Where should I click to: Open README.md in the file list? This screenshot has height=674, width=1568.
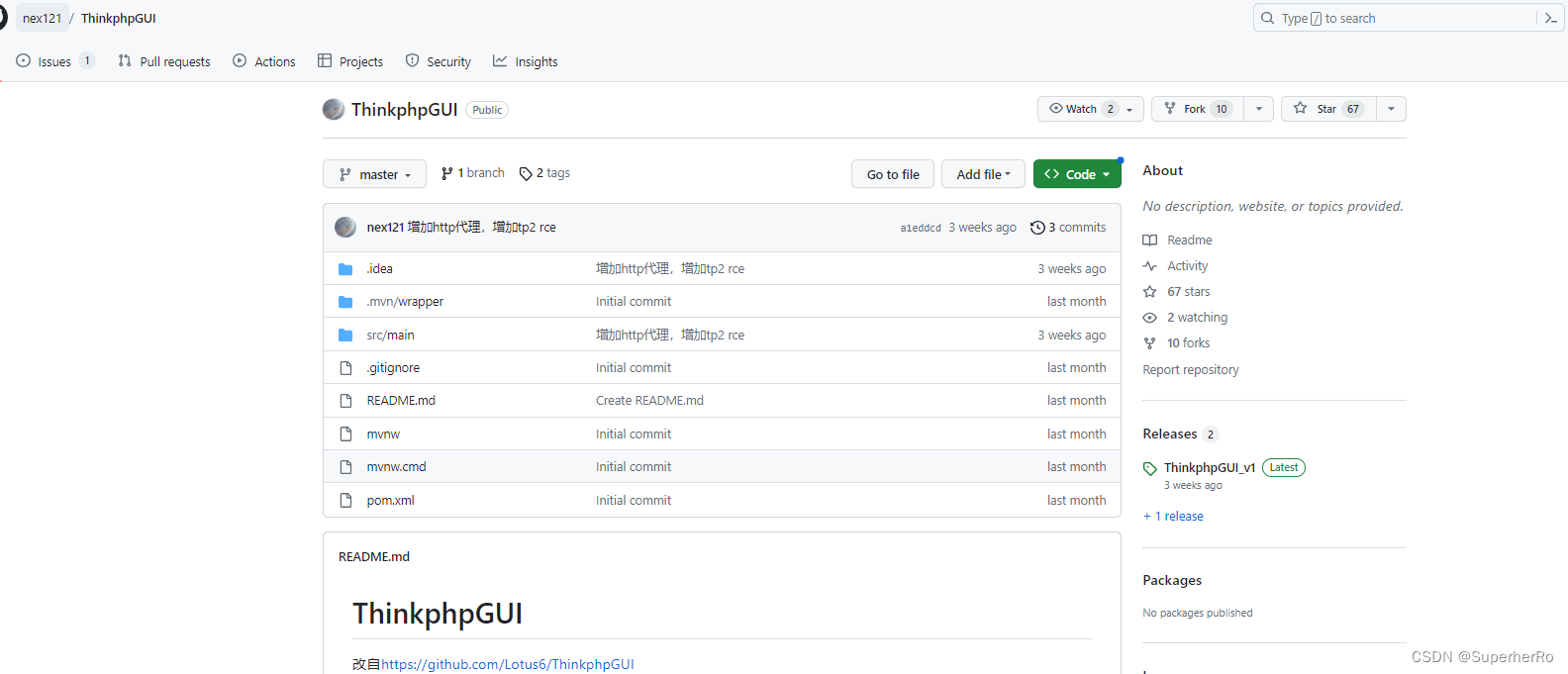coord(401,401)
